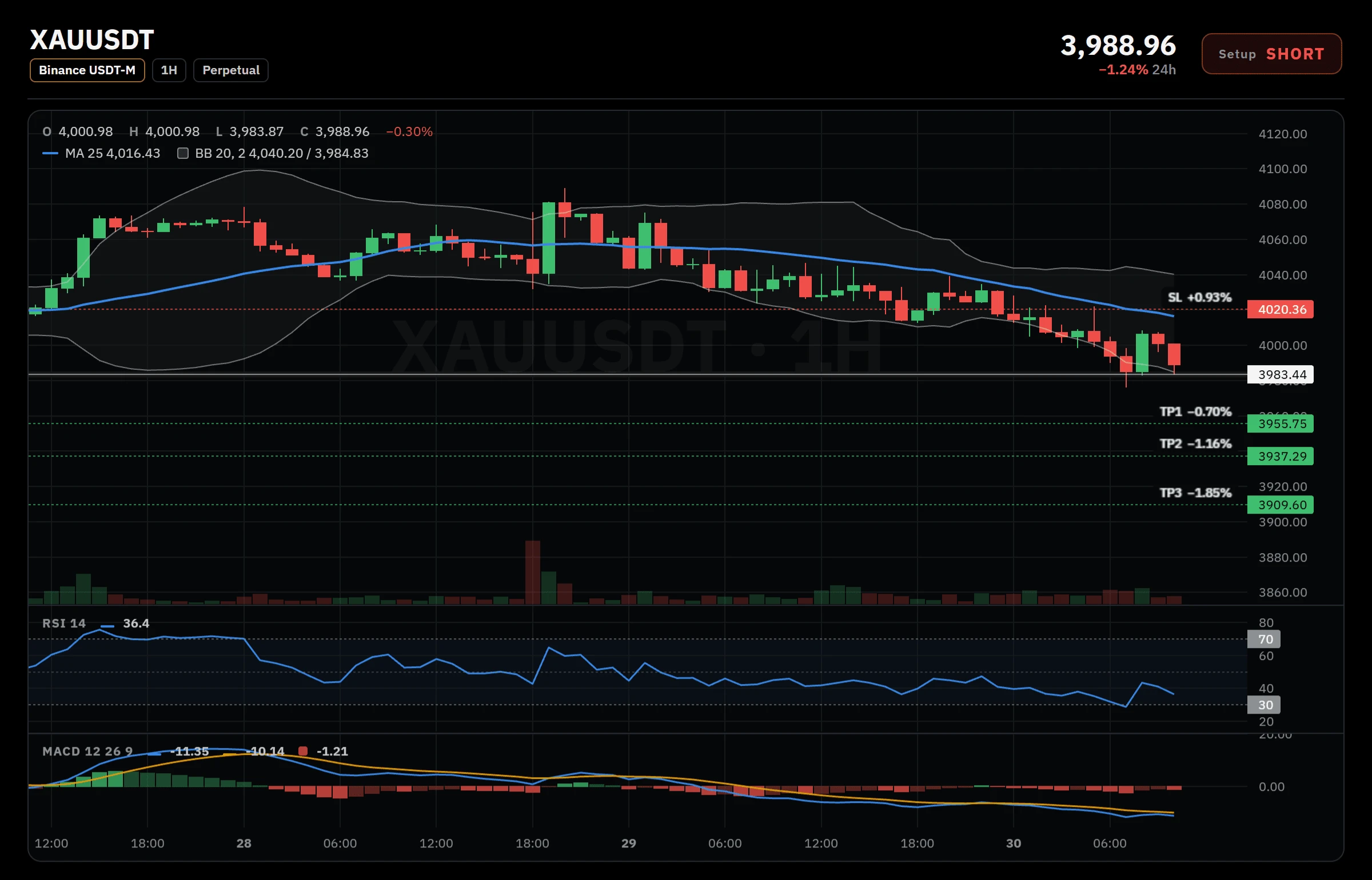Click the 3937.29 TP2 price tag

[x=1279, y=456]
